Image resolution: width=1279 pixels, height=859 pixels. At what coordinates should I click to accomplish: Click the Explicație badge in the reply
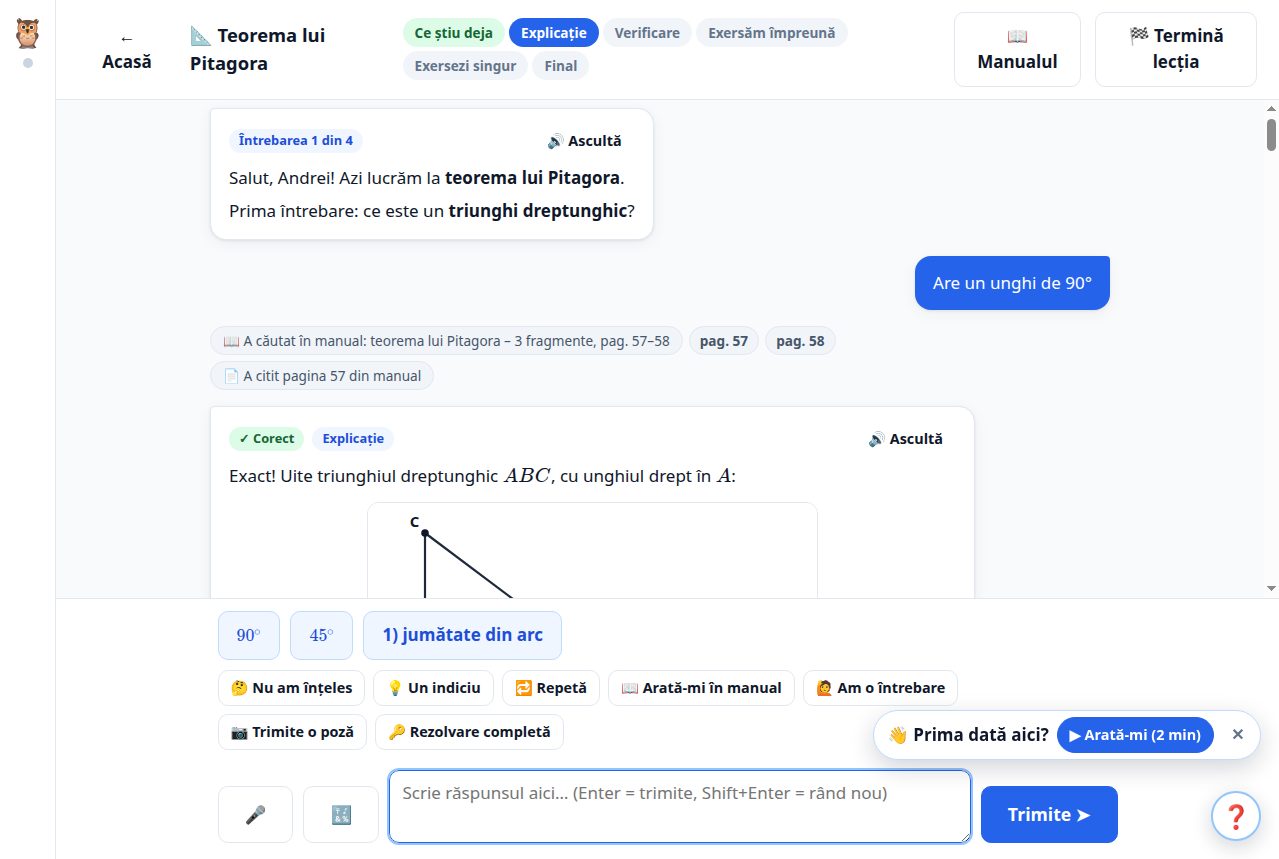pyautogui.click(x=353, y=439)
